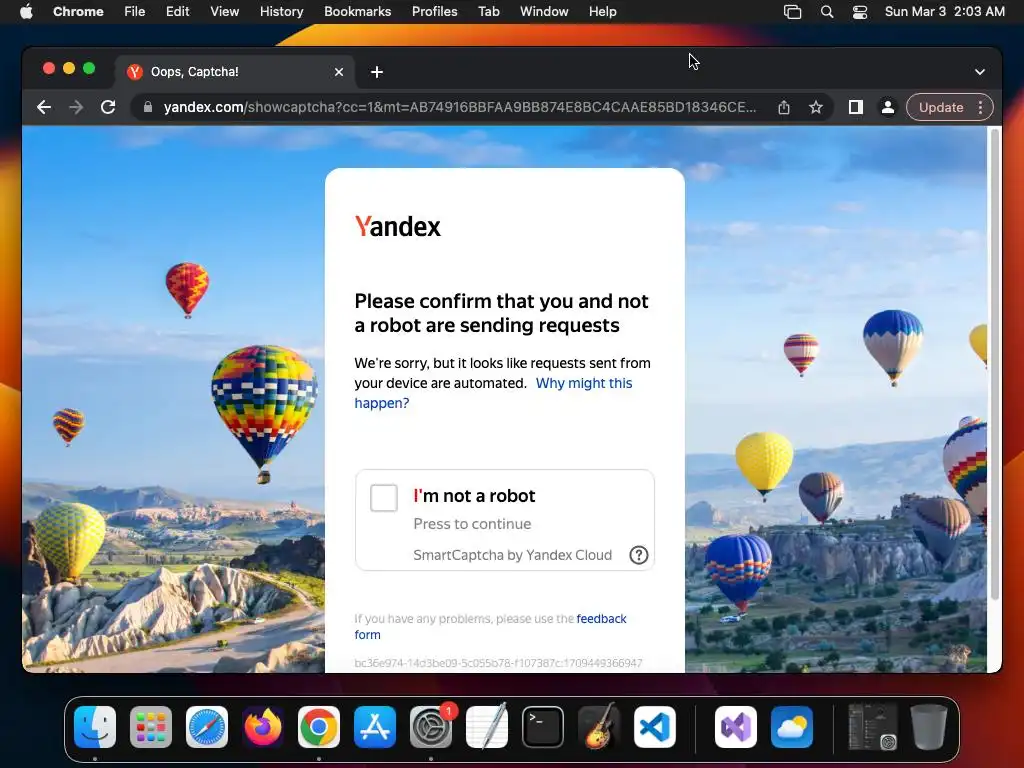Expand the tab search chevron

tap(980, 72)
